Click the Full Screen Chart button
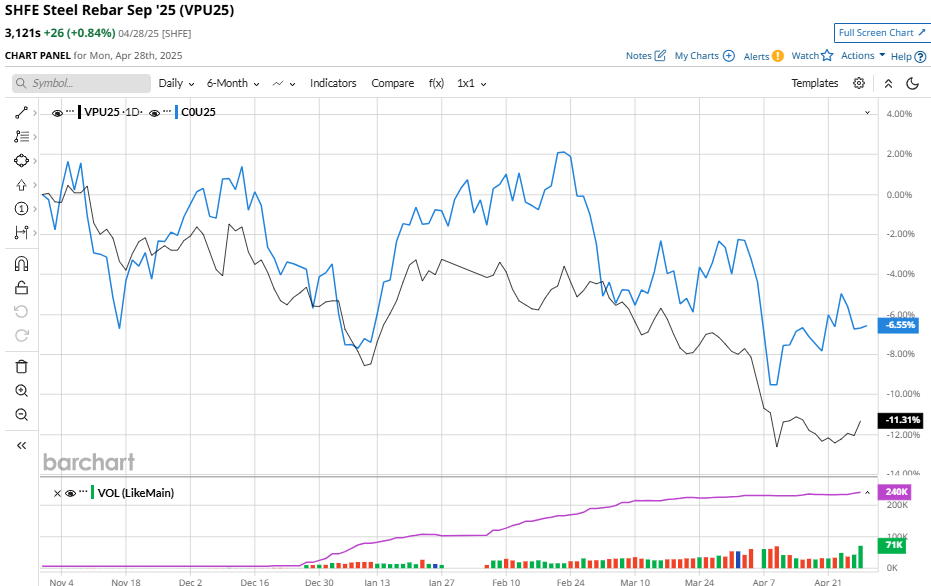Screen dimensions: 931x586 [881, 33]
